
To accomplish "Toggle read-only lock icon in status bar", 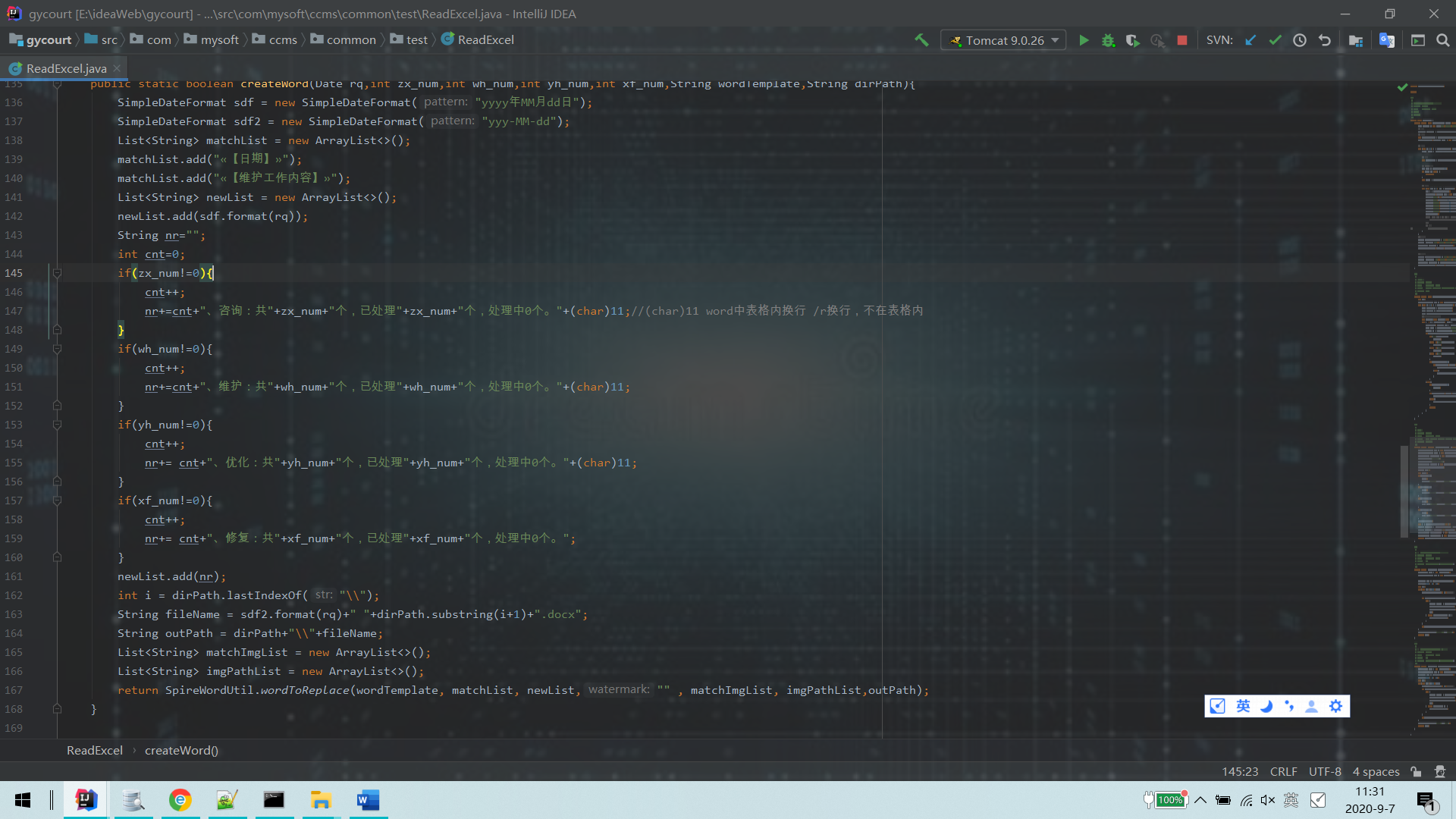I will coord(1416,771).
